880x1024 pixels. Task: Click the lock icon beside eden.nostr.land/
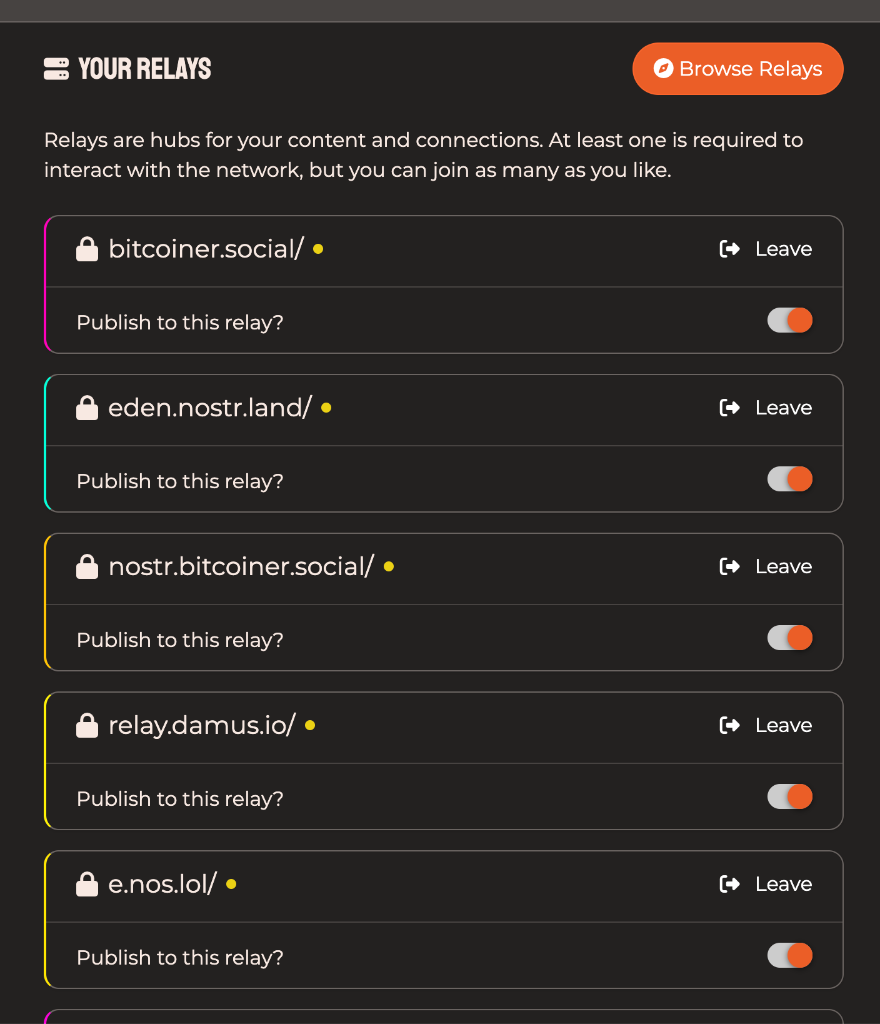[87, 408]
